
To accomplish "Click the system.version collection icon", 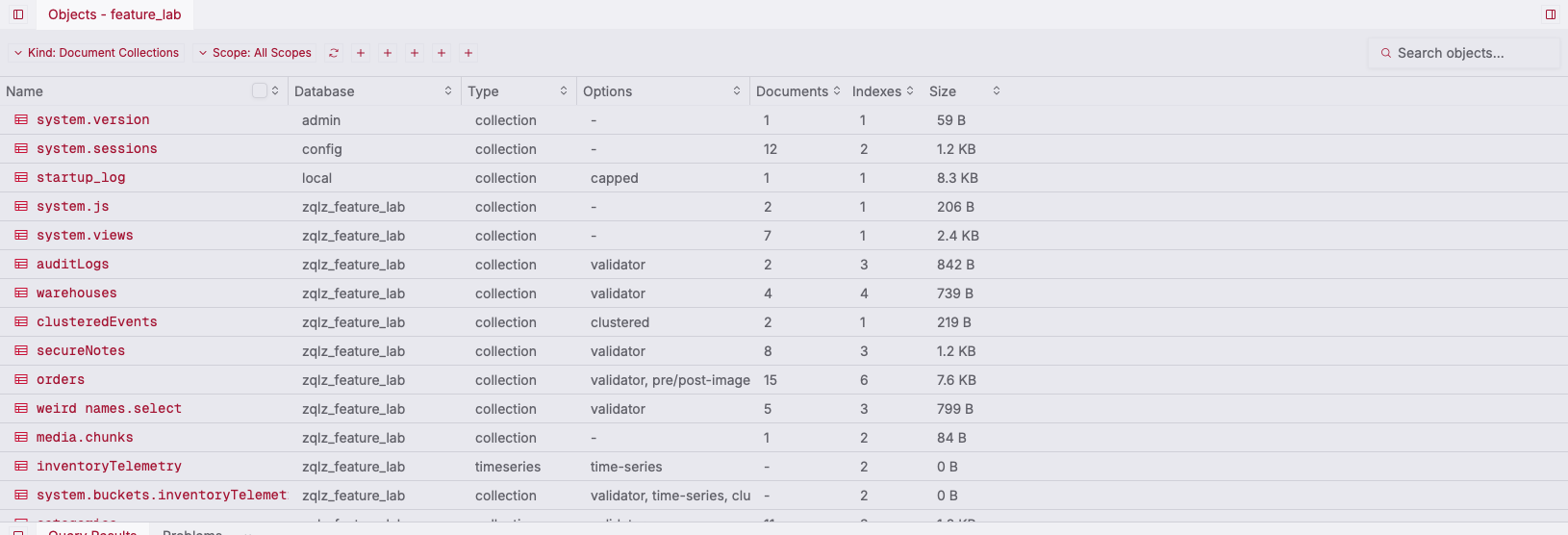I will coord(21,120).
